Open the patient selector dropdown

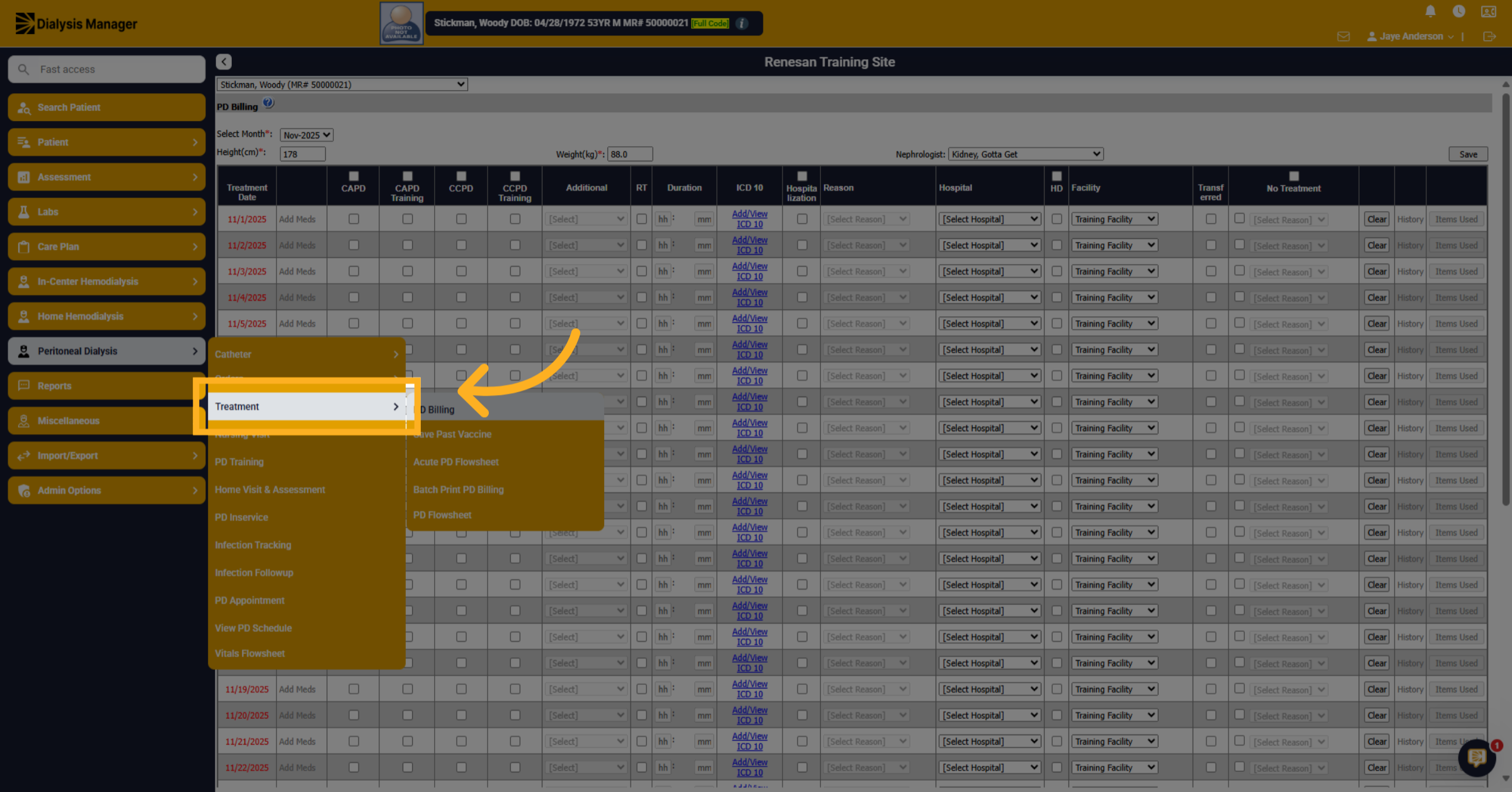(x=342, y=84)
